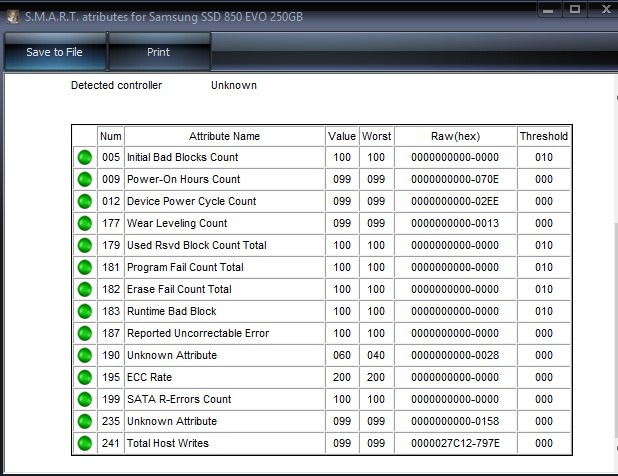Click attribute number 241

click(x=111, y=443)
